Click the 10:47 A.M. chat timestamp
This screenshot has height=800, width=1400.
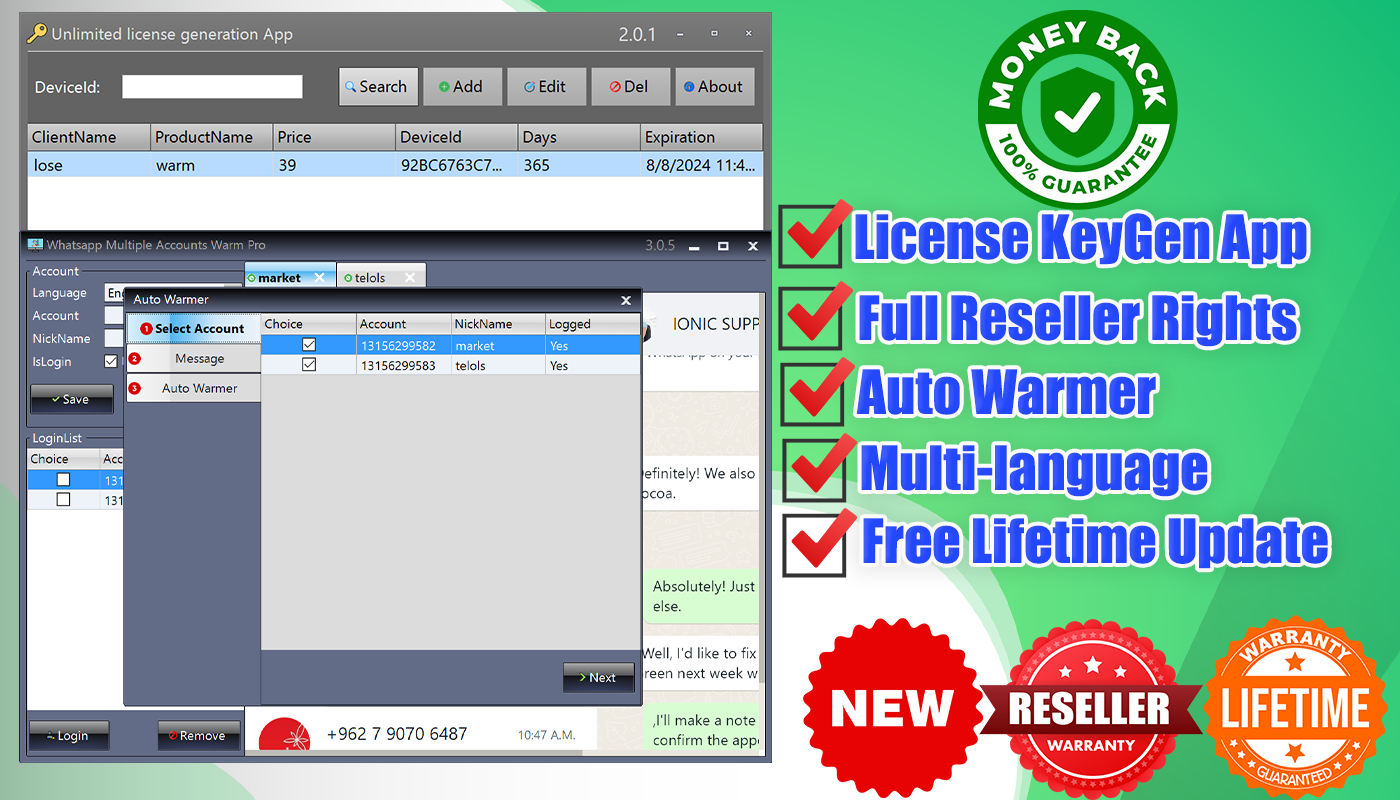point(546,735)
